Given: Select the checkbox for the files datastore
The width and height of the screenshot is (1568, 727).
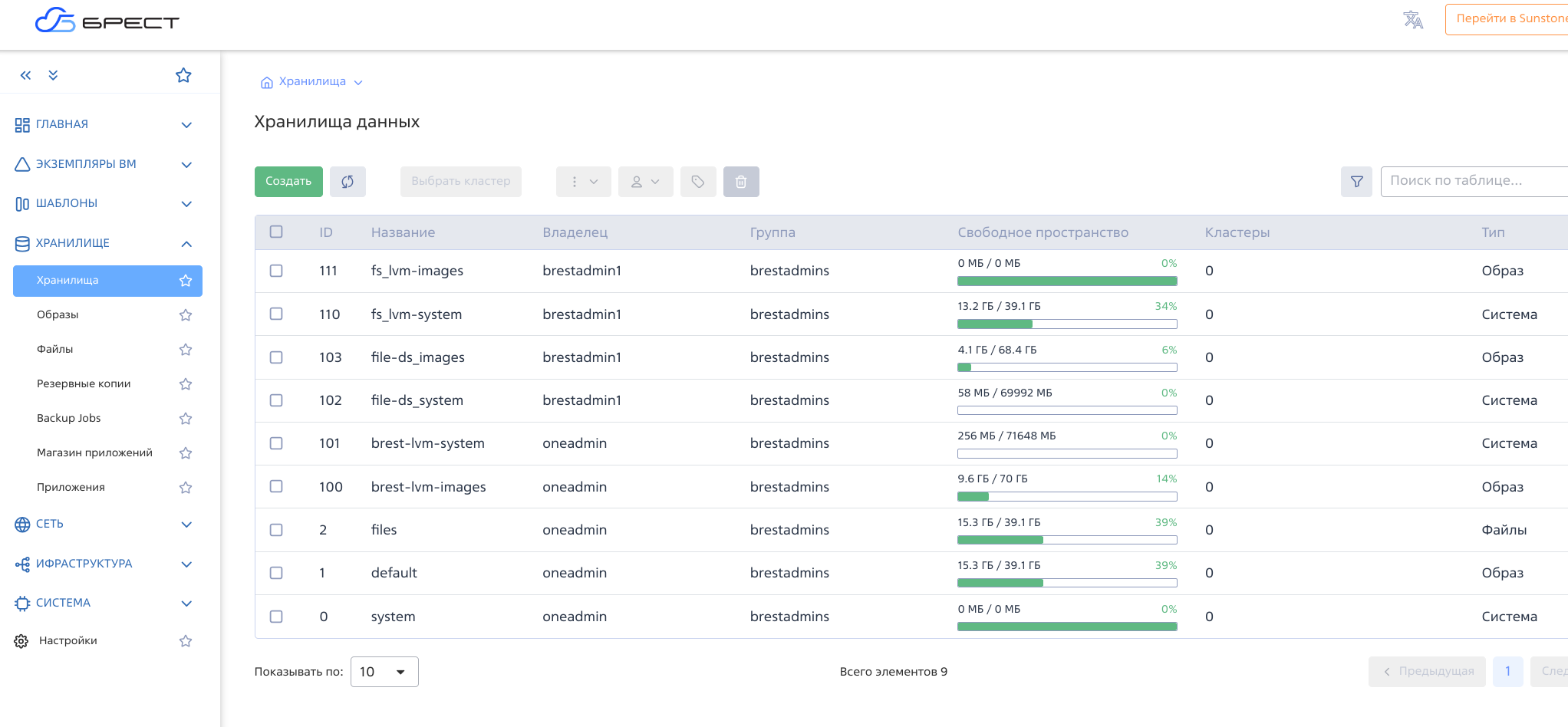Looking at the screenshot, I should point(276,530).
